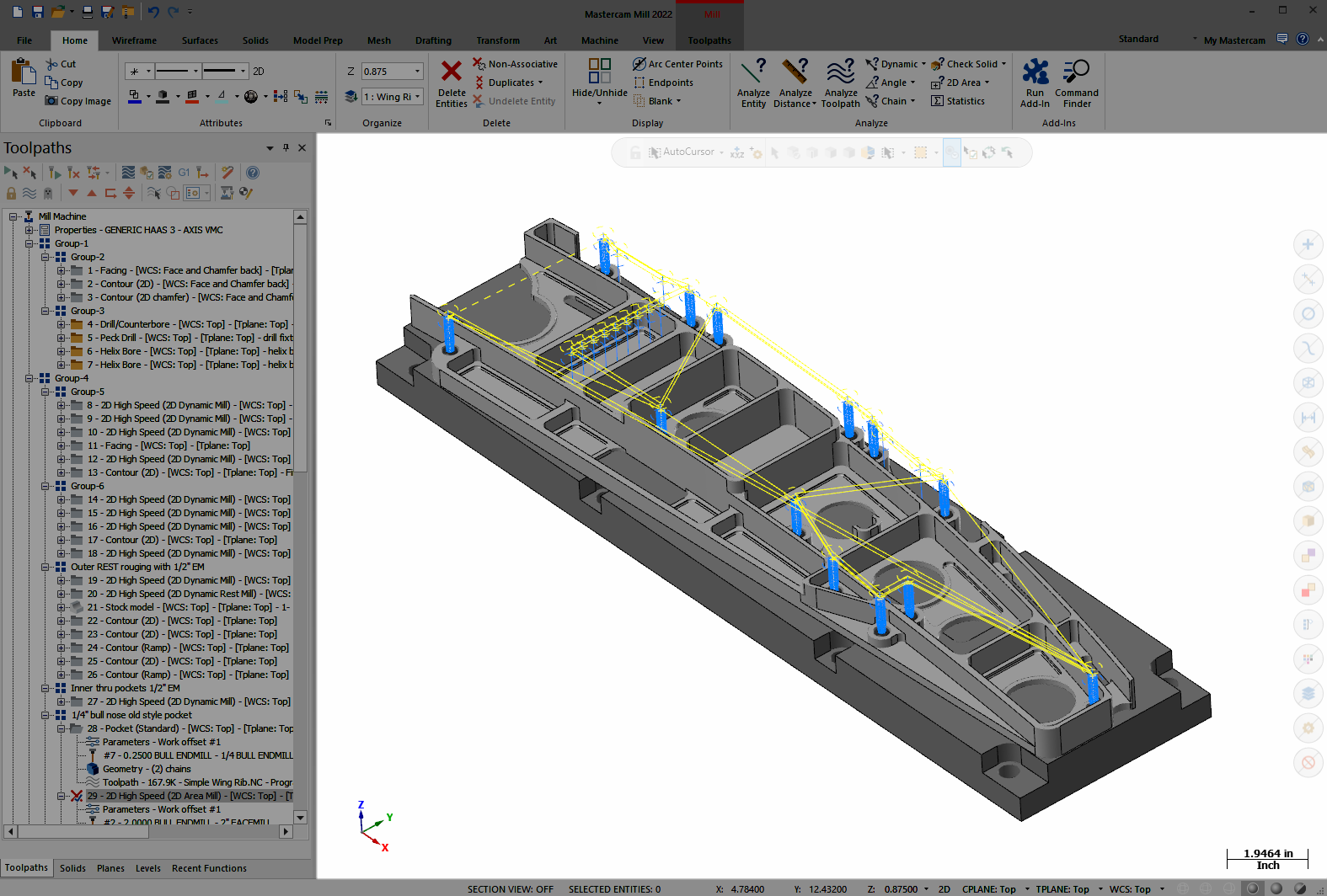
Task: Click the New file icon
Action: coord(18,12)
